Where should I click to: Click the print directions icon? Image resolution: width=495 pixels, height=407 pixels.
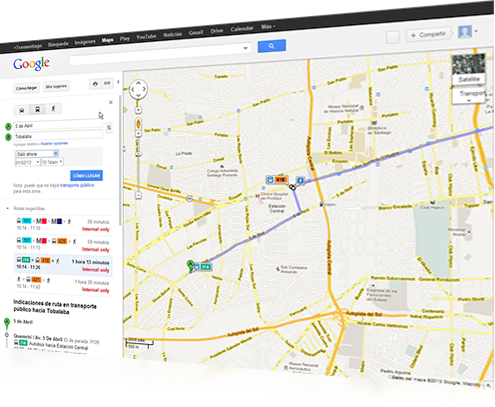click(95, 84)
